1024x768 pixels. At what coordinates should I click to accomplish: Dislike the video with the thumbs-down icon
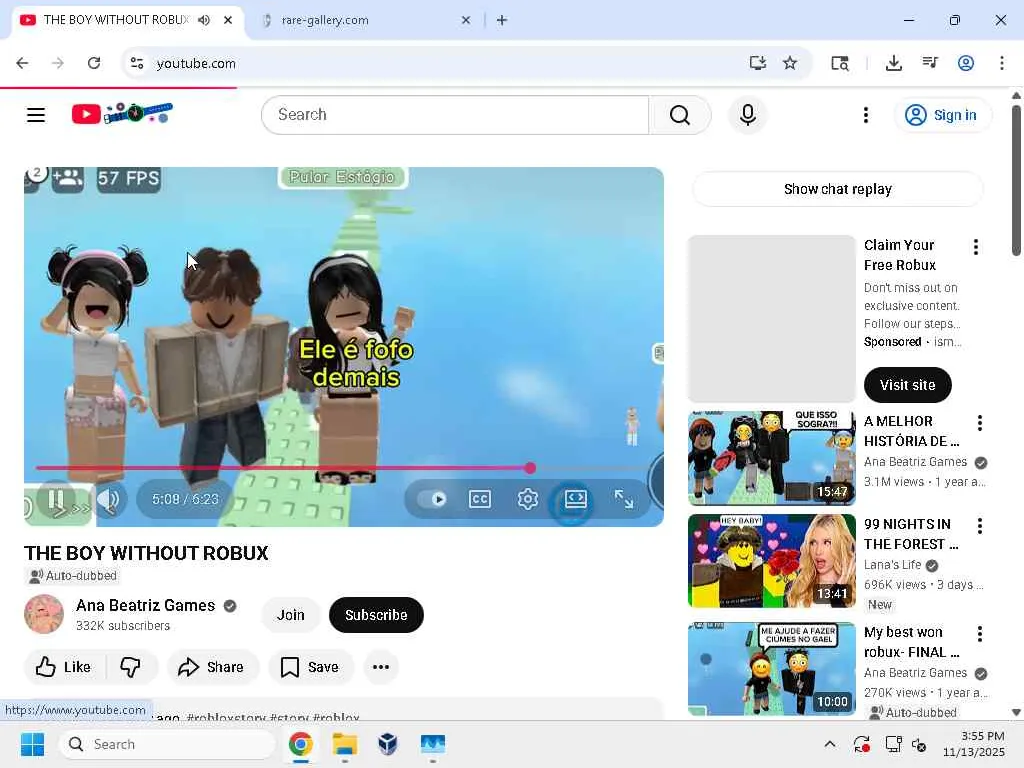tap(131, 667)
